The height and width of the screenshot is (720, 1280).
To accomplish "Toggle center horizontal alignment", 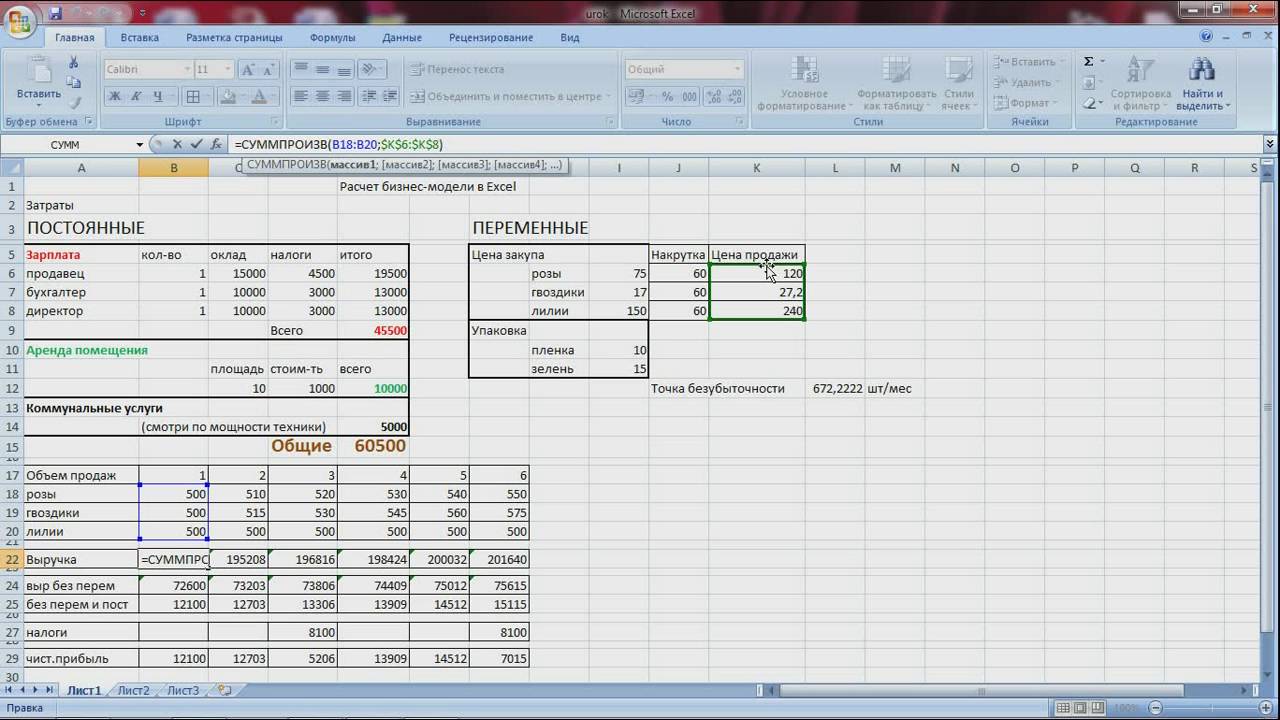I will (322, 96).
